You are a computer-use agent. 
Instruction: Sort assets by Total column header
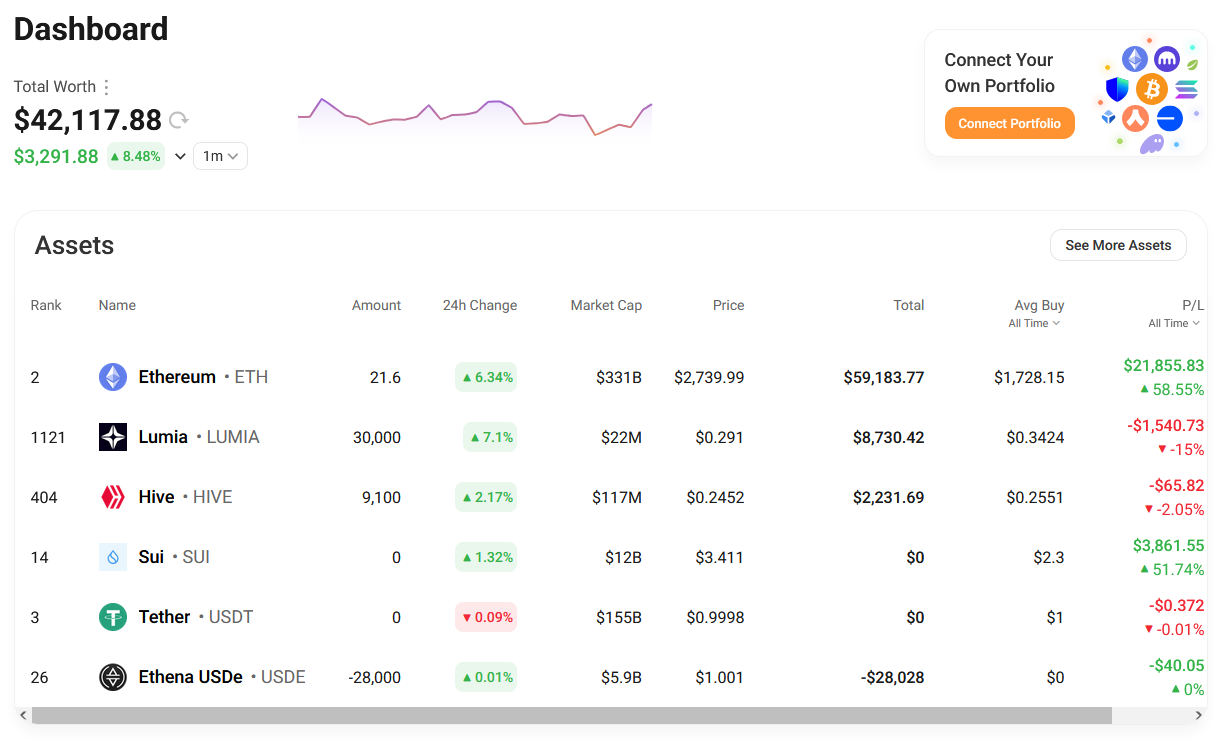pos(909,305)
